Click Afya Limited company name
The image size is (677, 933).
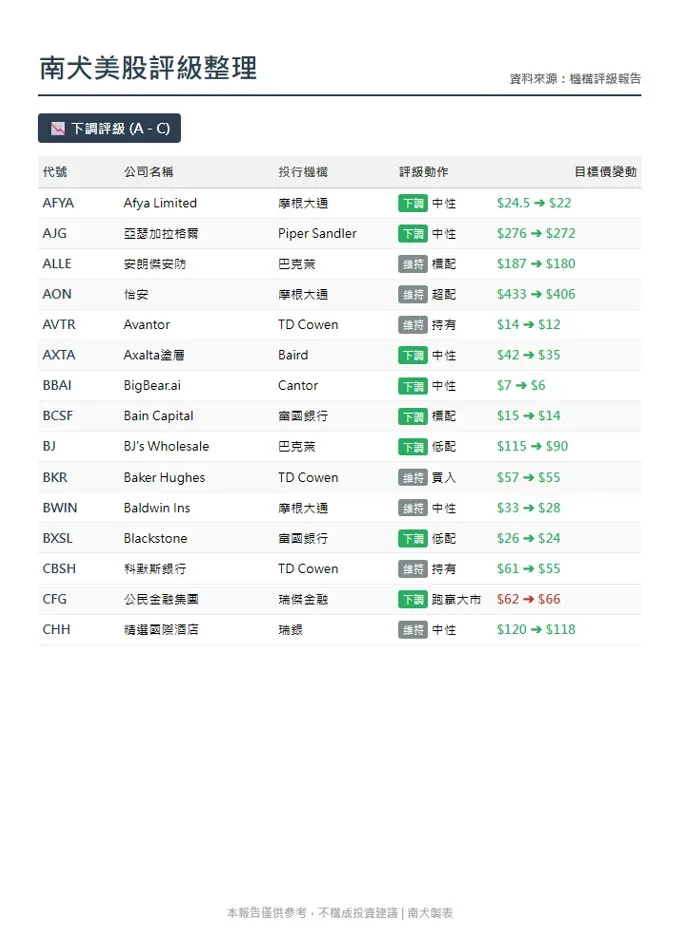click(x=160, y=203)
